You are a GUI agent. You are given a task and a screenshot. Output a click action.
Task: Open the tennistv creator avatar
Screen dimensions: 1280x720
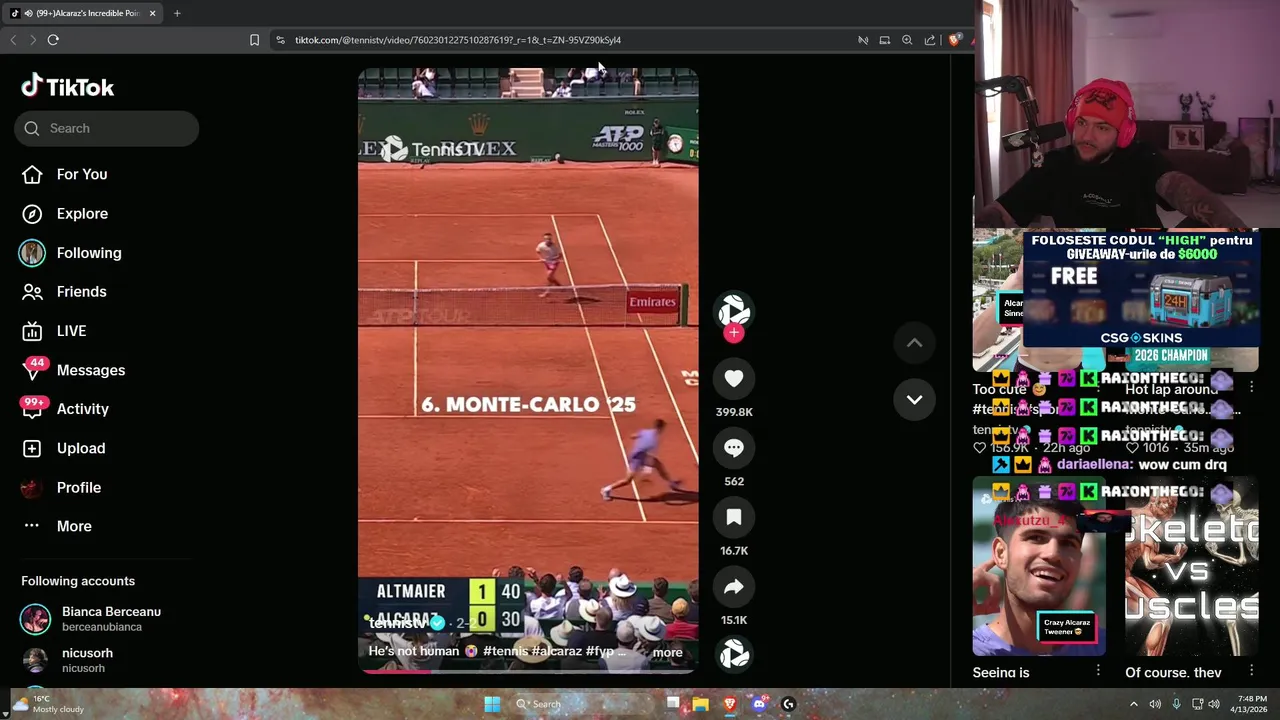[x=734, y=311]
